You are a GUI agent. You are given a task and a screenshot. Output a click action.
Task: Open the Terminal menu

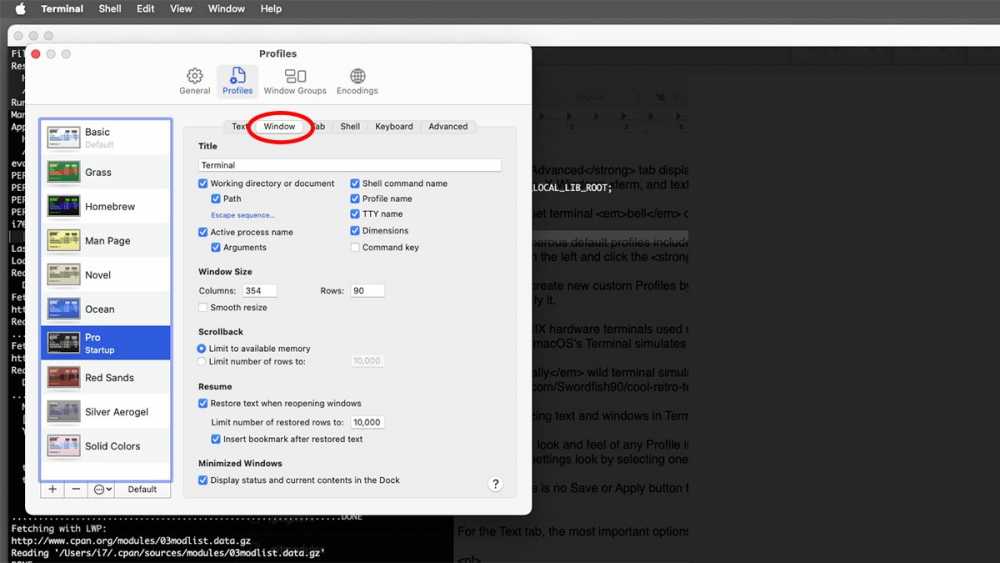(x=62, y=9)
